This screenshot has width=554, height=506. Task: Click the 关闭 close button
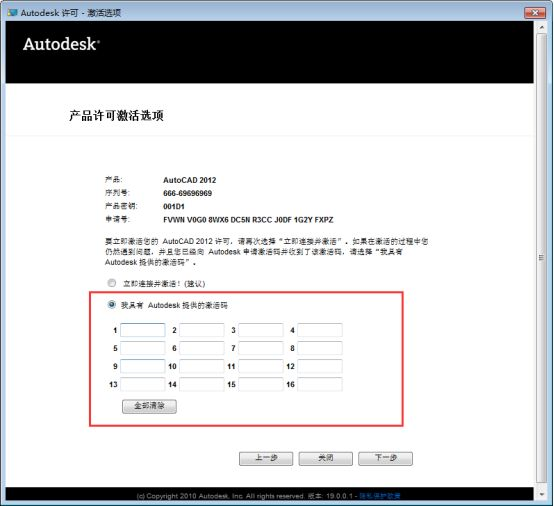click(325, 458)
